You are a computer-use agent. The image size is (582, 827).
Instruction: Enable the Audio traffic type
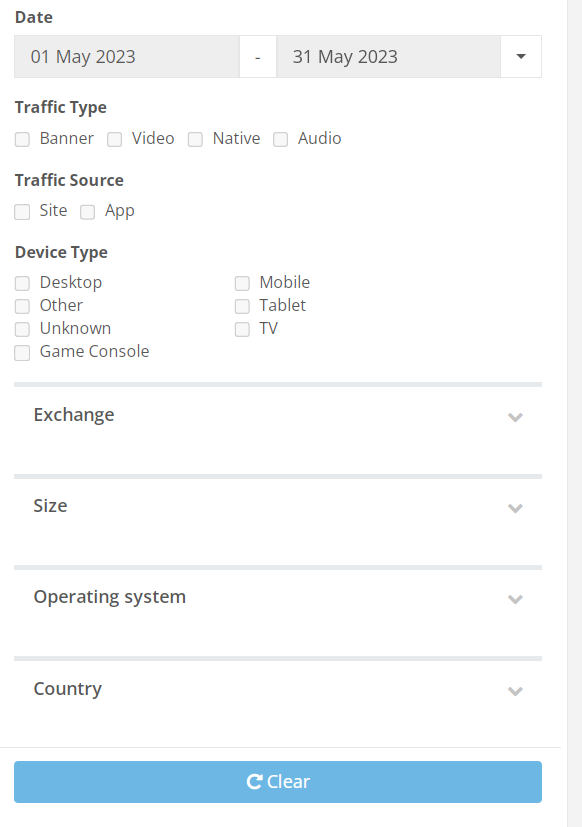pyautogui.click(x=280, y=139)
